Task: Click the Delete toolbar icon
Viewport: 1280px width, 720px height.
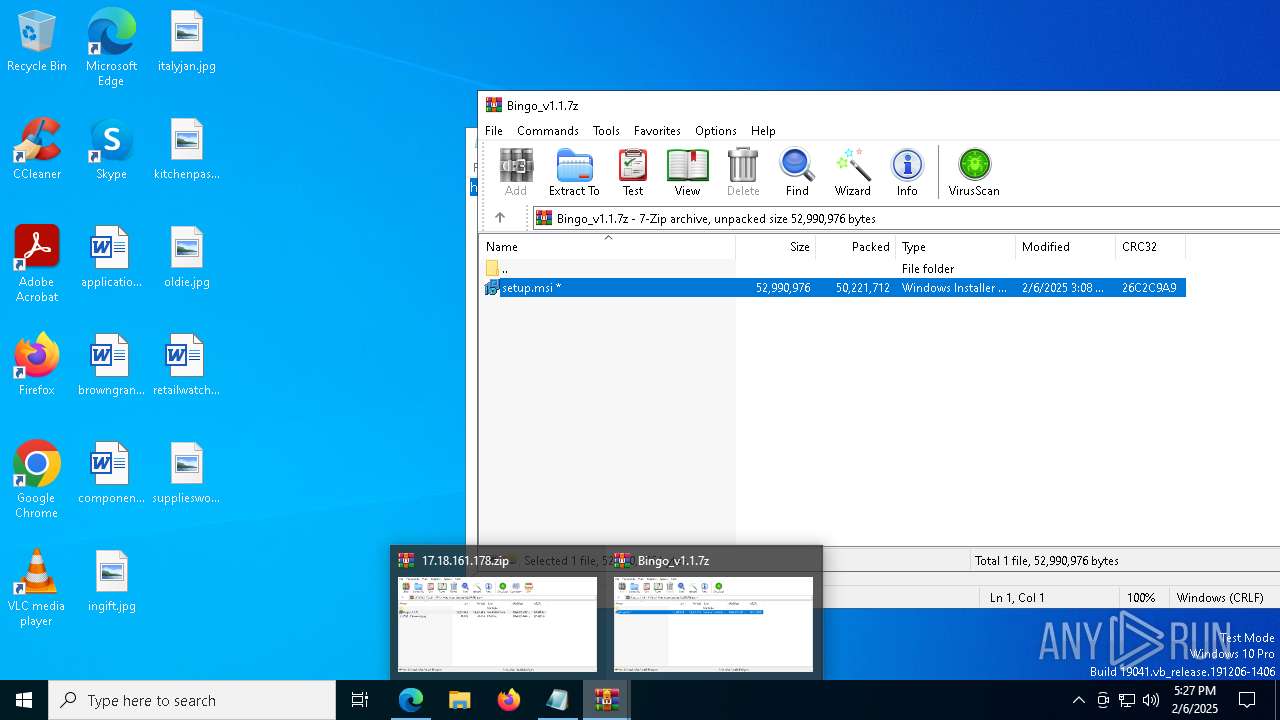Action: (x=743, y=172)
